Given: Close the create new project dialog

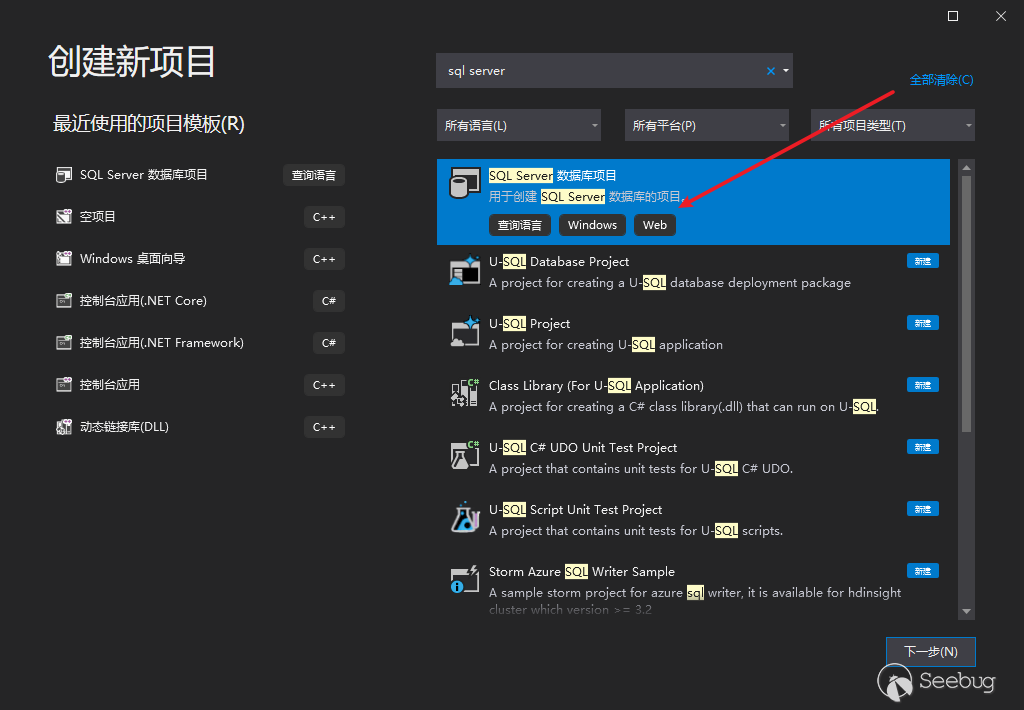Looking at the screenshot, I should point(1000,16).
